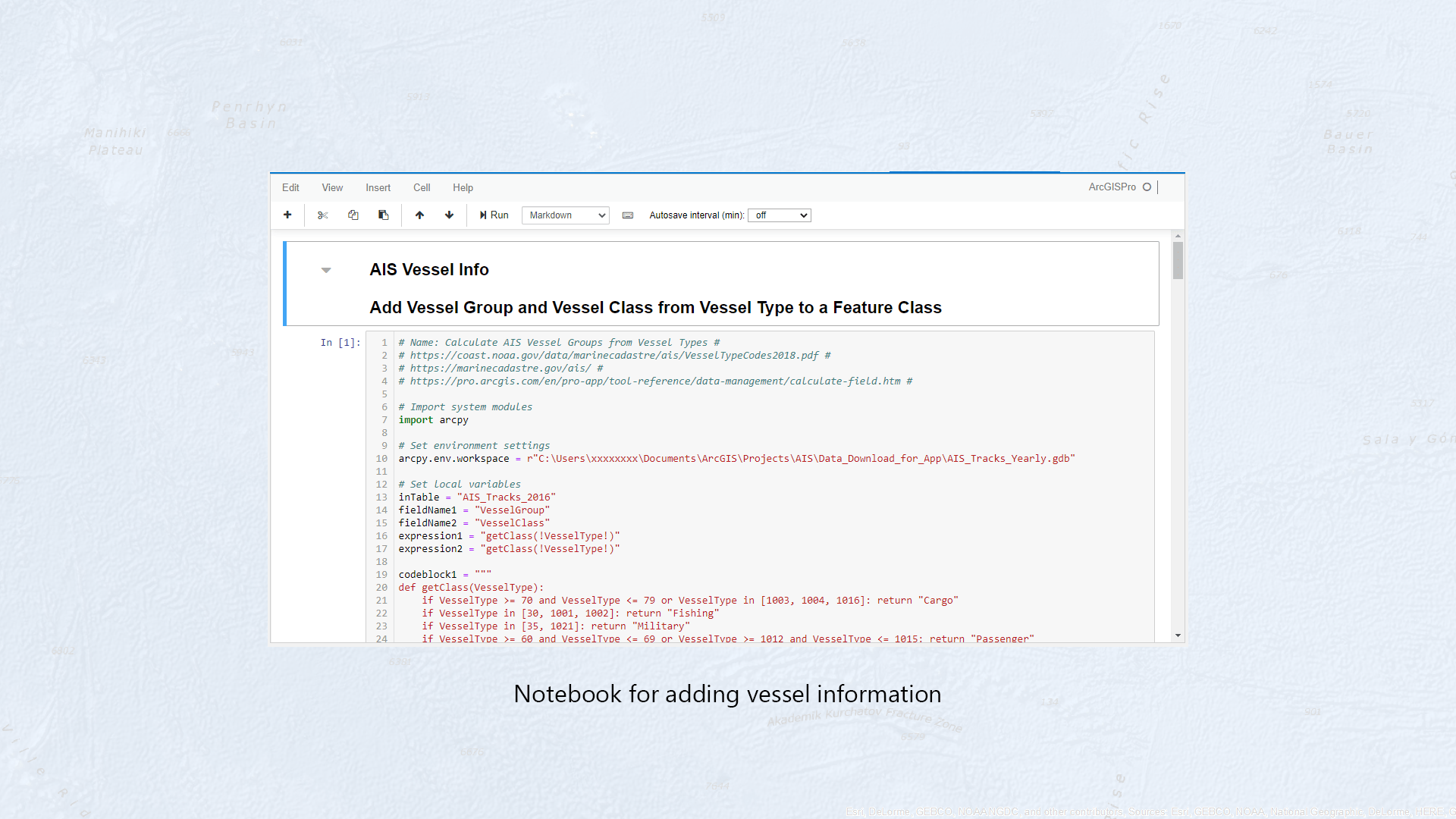Open the Insert menu
Viewport: 1456px width, 819px height.
(x=378, y=188)
